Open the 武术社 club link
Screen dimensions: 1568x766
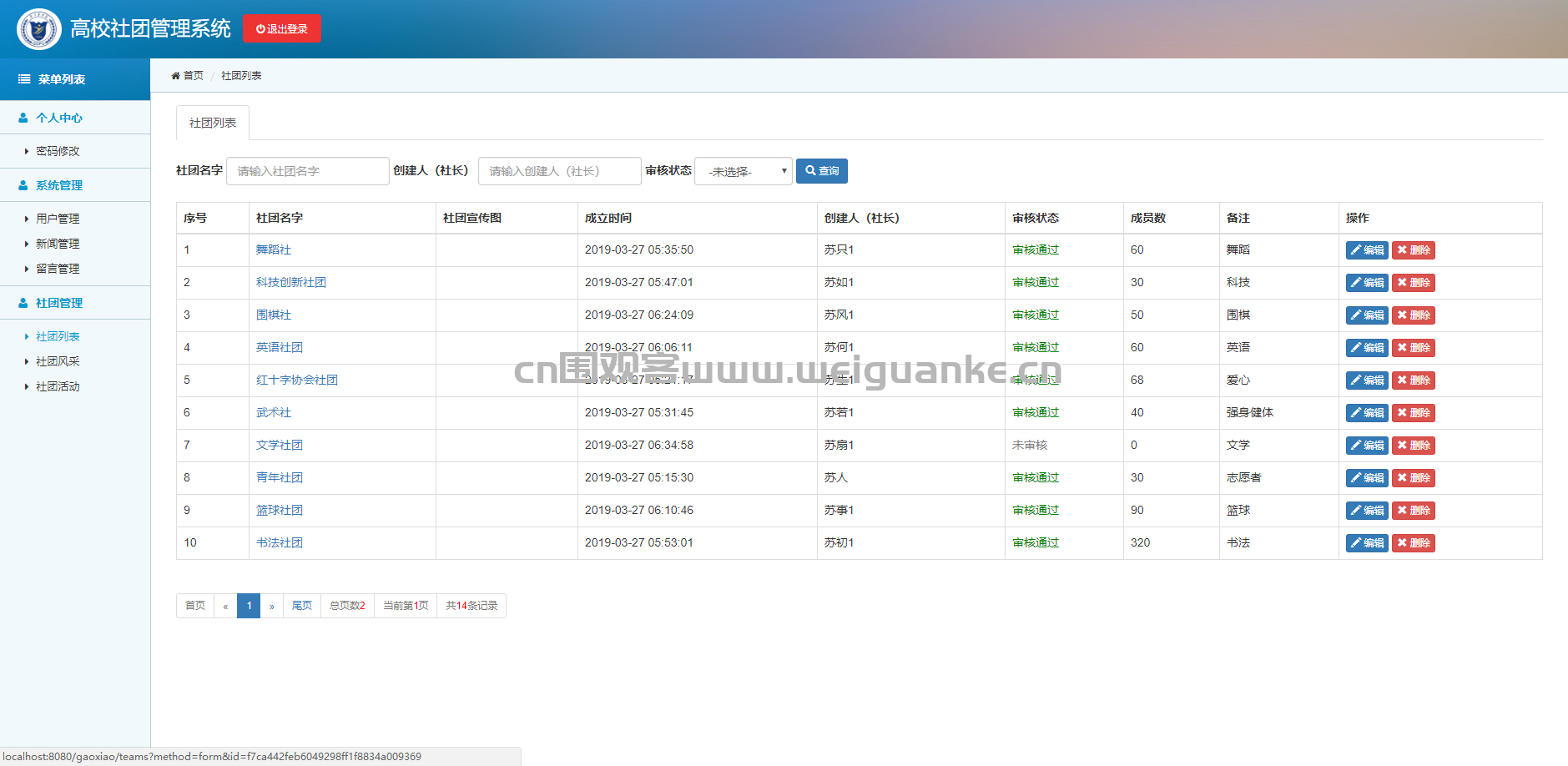pos(274,412)
